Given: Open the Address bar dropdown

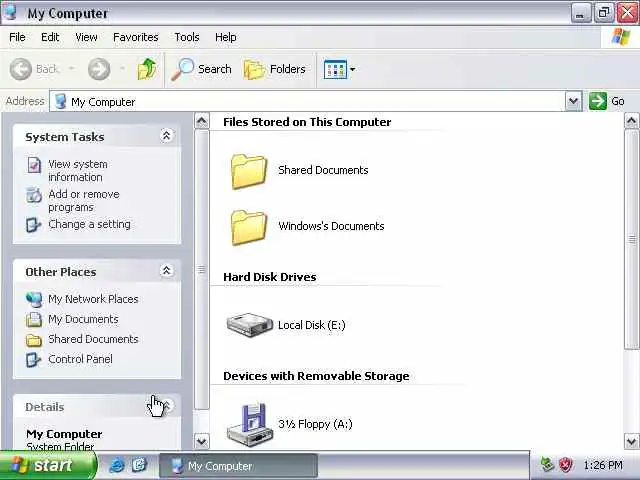Looking at the screenshot, I should pyautogui.click(x=573, y=101).
